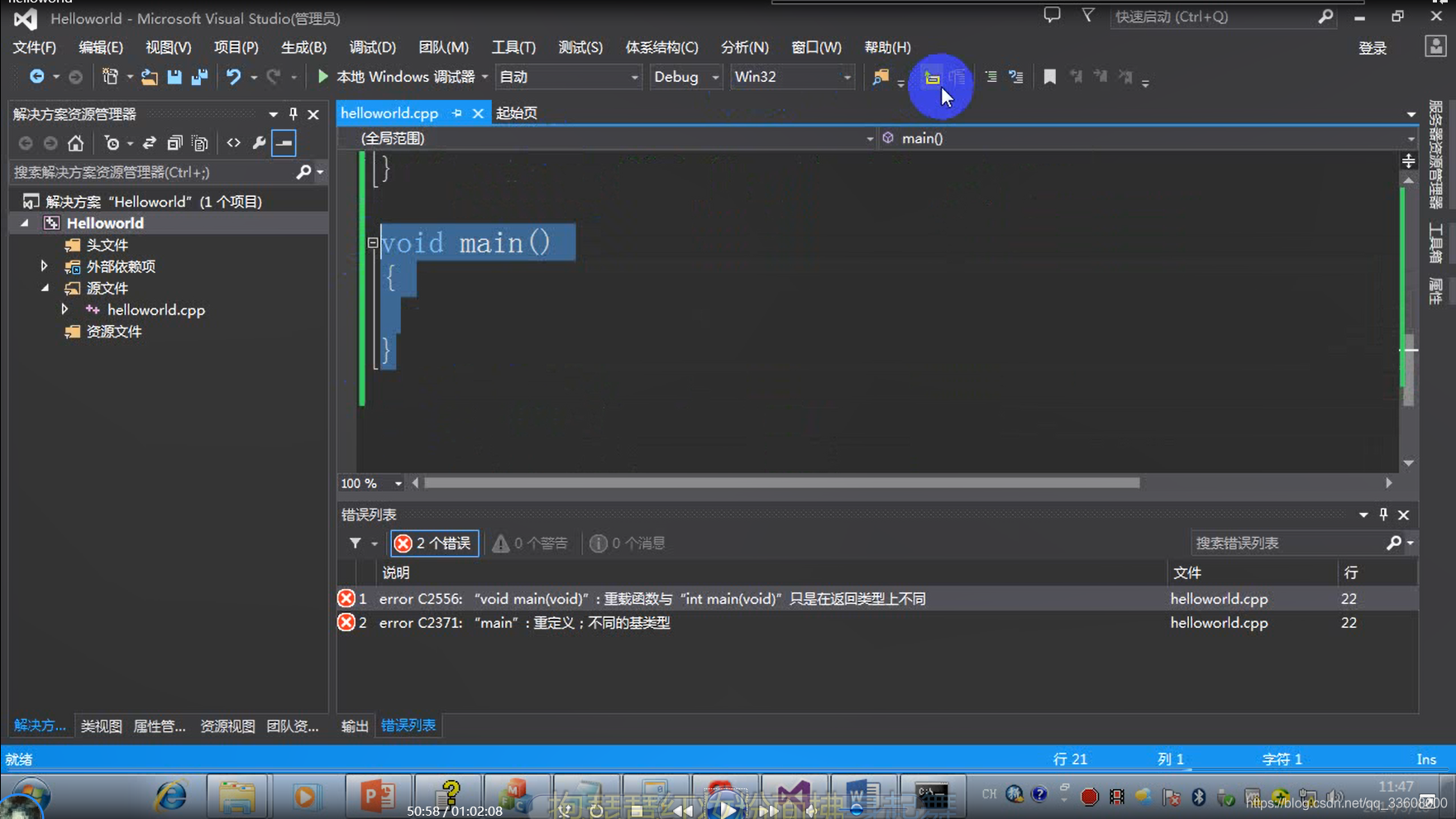Sort error list by 文件 column
This screenshot has width=1456, height=819.
(1252, 572)
